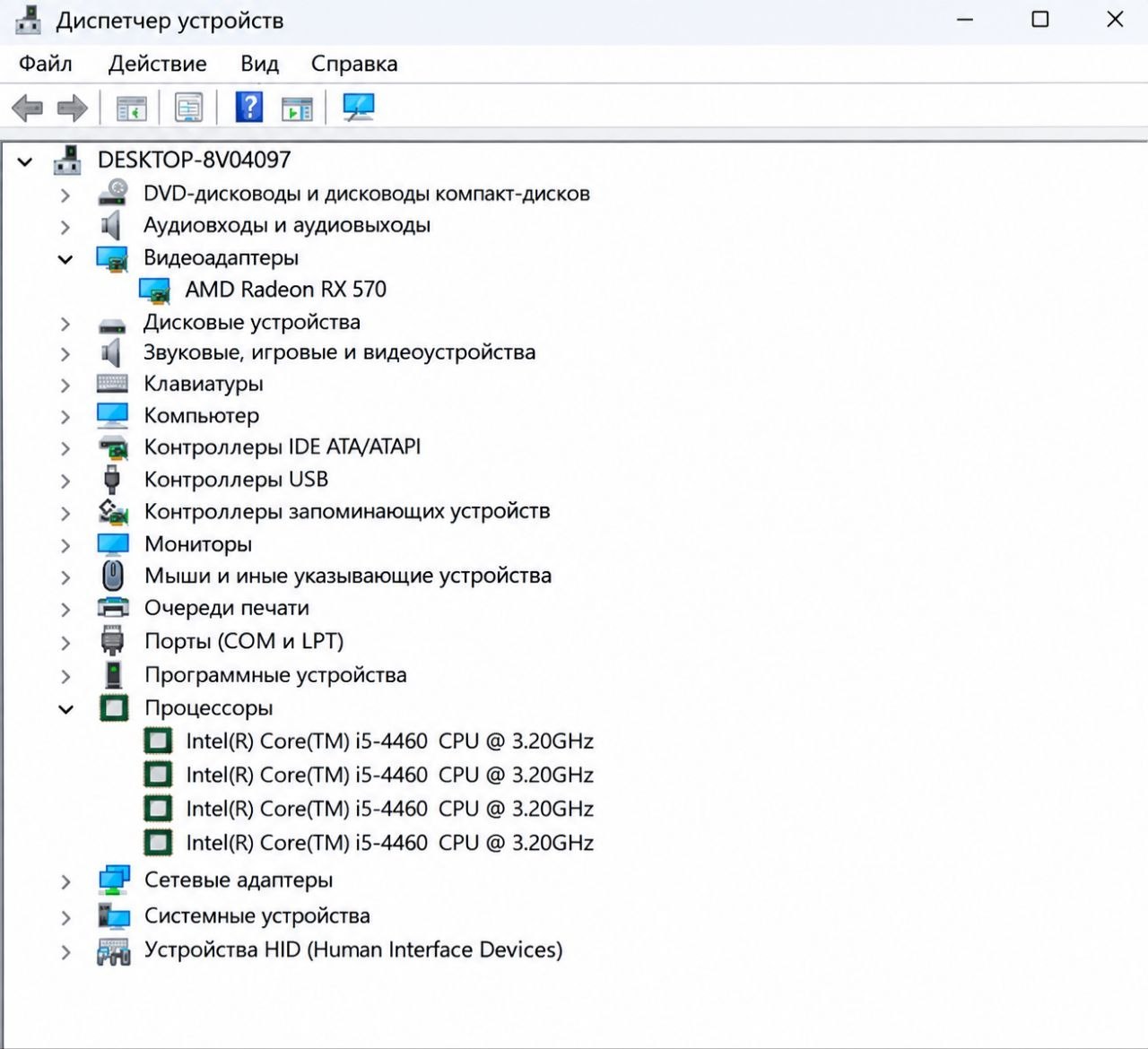
Task: Expand the Клавиатуры node
Action: click(65, 386)
